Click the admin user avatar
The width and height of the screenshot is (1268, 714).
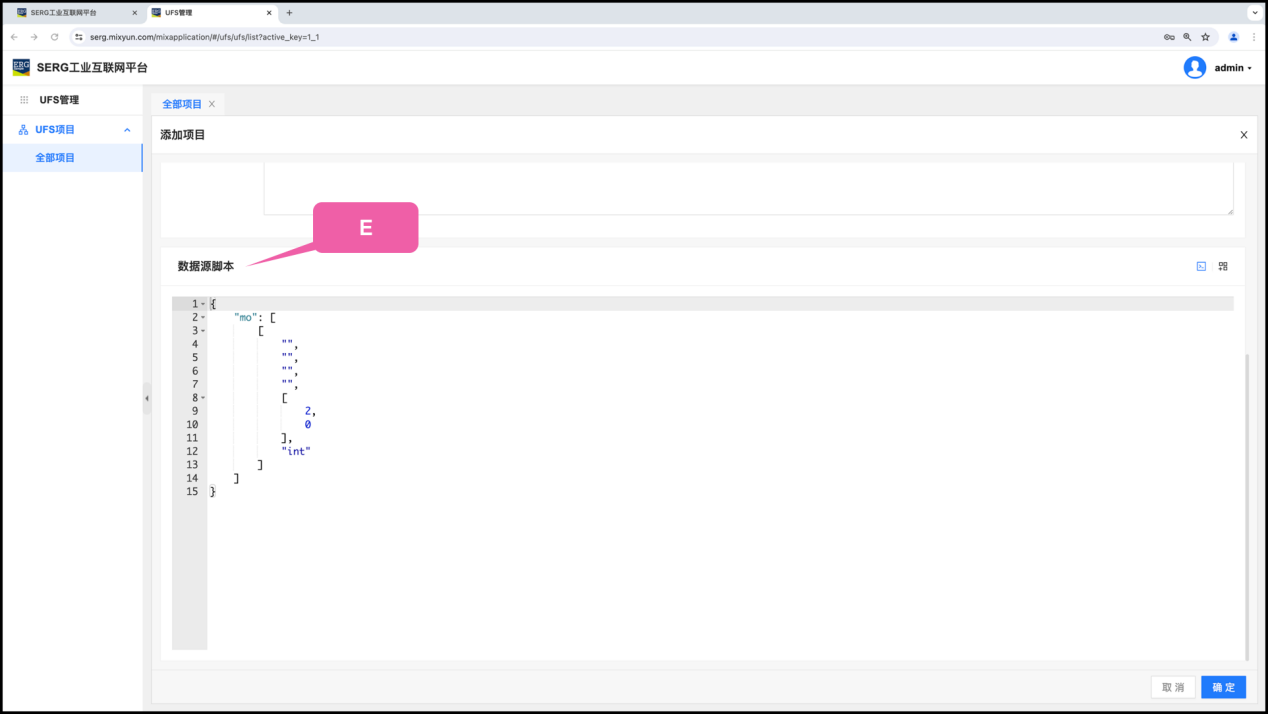coord(1194,68)
